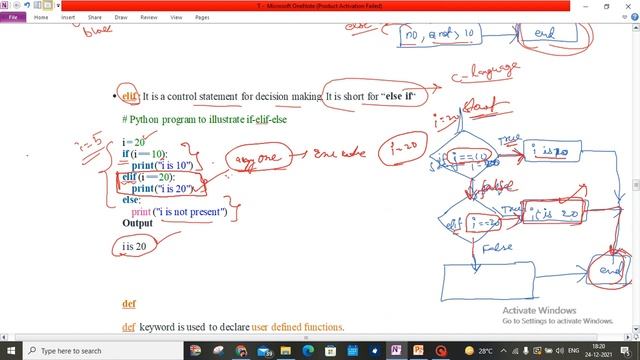The image size is (640, 360).
Task: Click the 28°C weather widget
Action: (x=479, y=351)
